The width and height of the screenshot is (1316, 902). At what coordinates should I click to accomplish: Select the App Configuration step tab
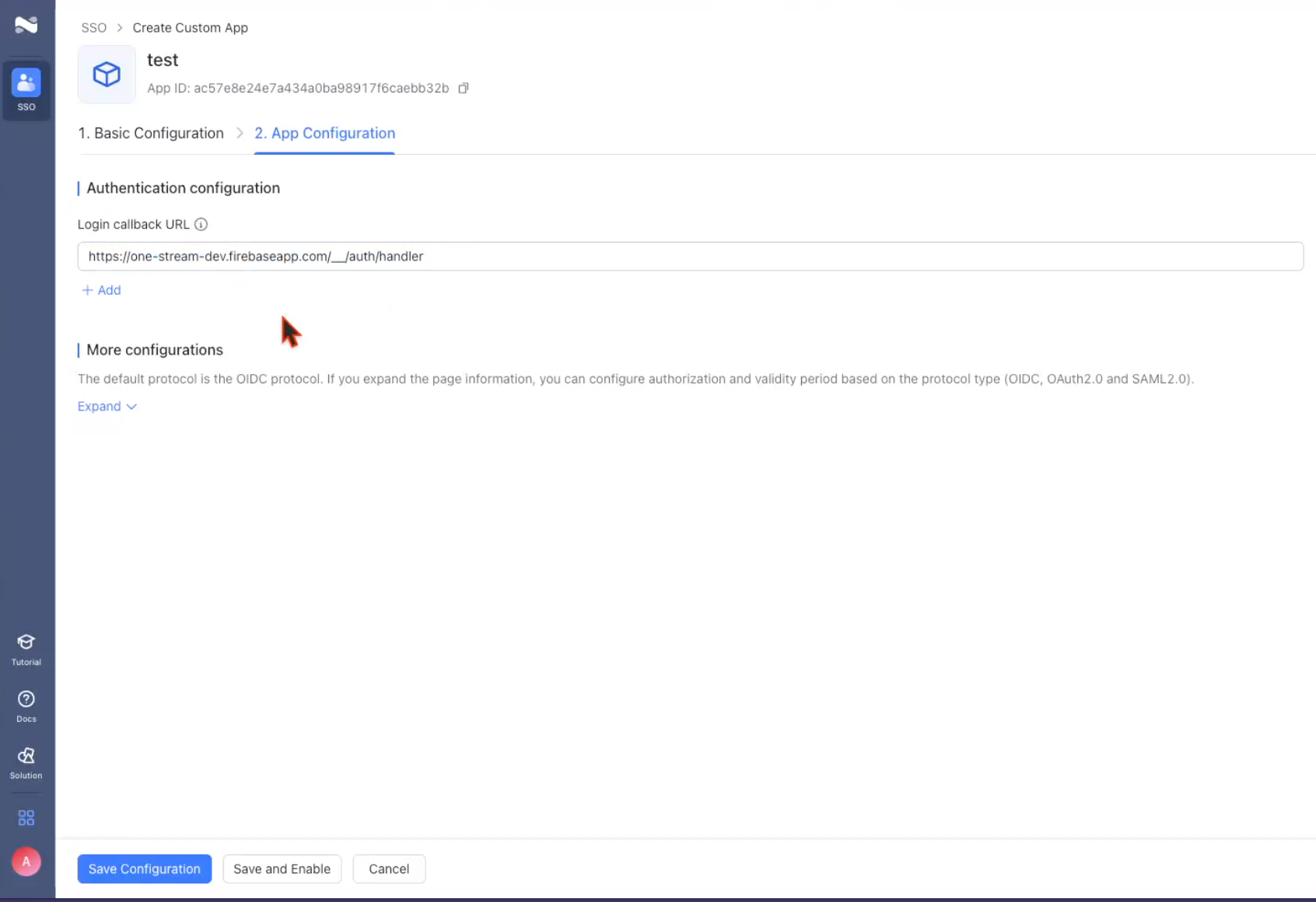click(325, 133)
